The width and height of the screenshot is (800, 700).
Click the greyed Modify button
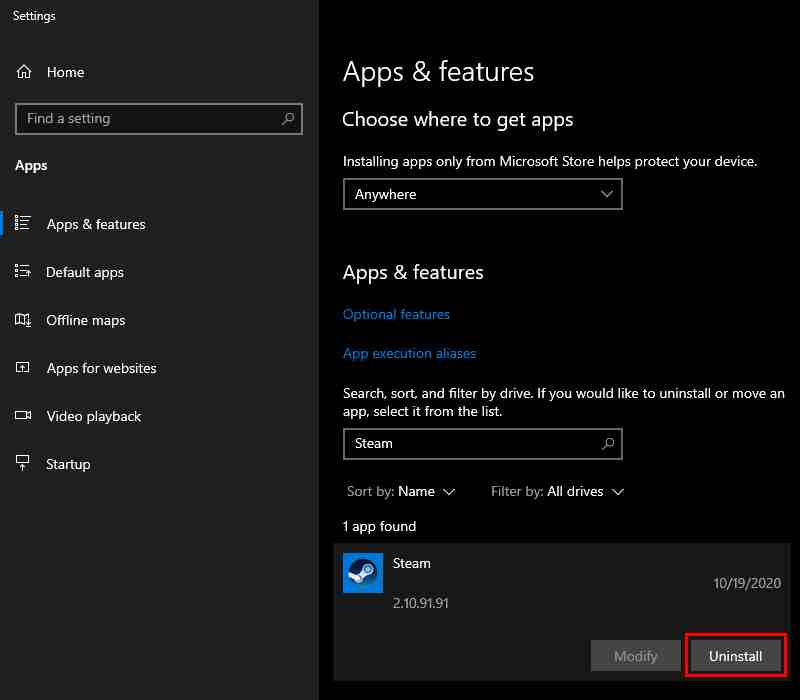coord(635,656)
